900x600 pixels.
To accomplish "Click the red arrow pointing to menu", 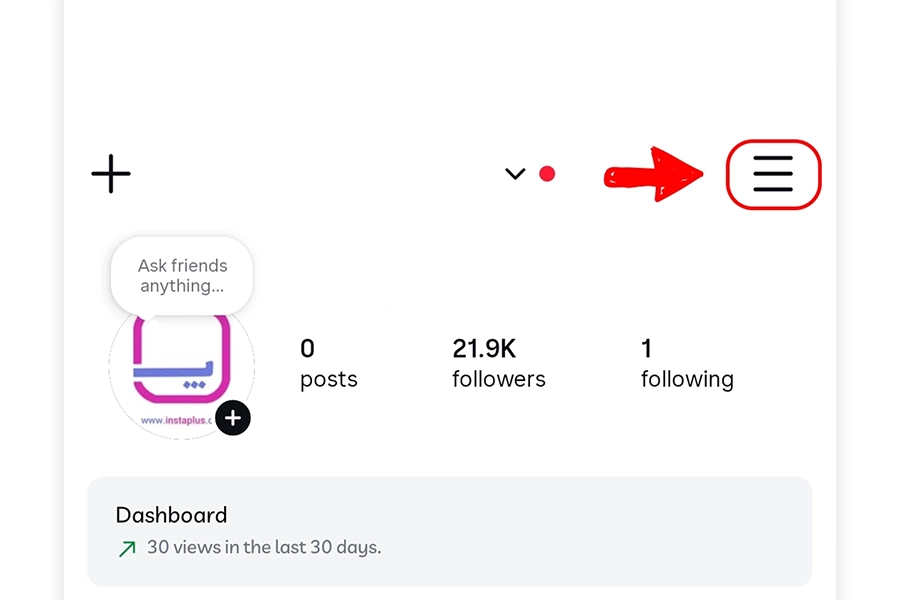I will (x=655, y=175).
